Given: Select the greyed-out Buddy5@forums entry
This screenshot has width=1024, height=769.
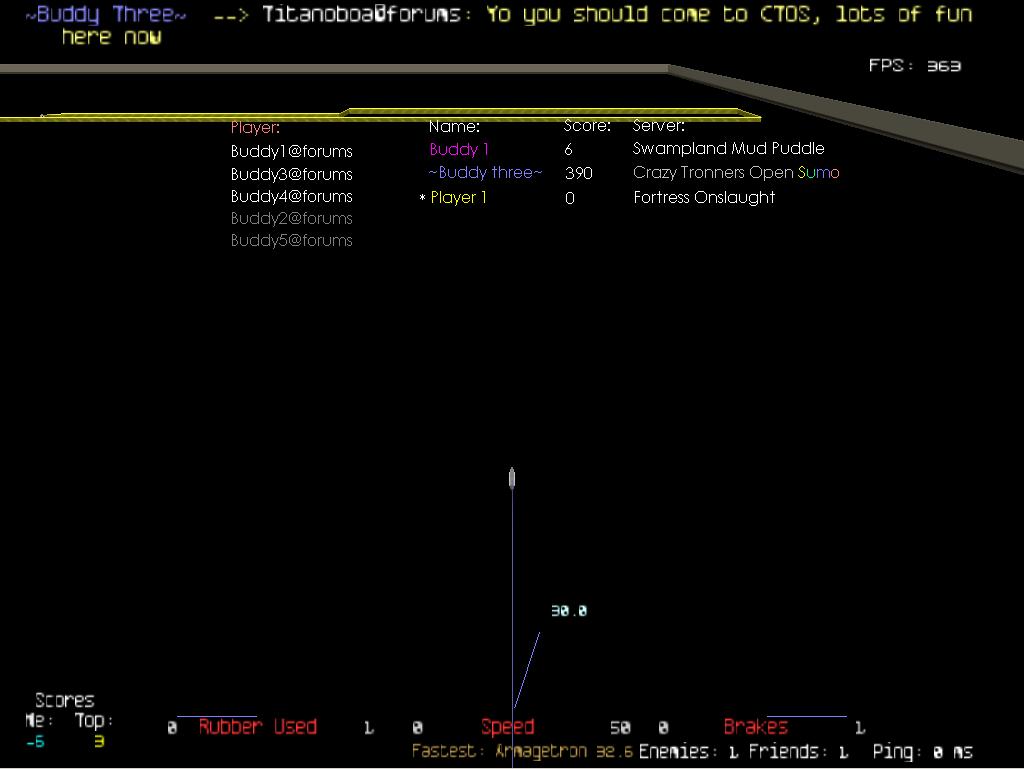Looking at the screenshot, I should 291,240.
